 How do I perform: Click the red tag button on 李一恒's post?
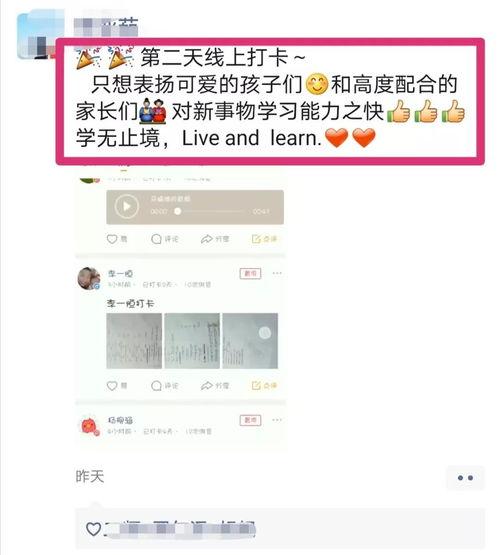250,274
